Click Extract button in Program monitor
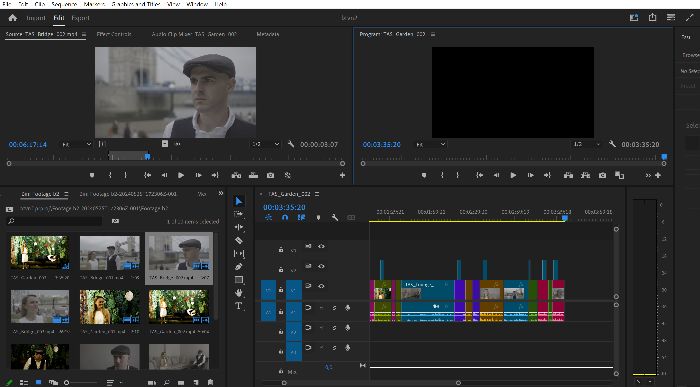 [x=585, y=175]
